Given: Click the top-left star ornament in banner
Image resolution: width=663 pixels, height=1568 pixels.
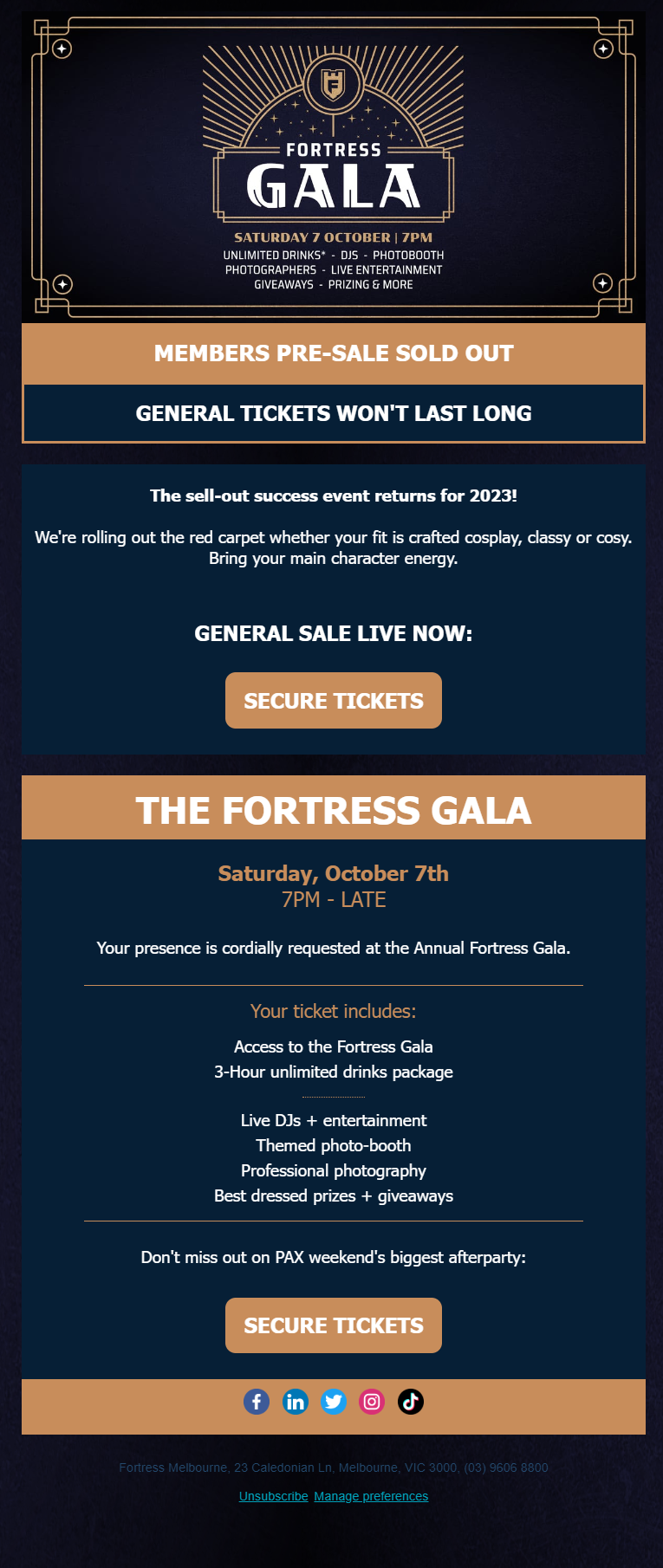Looking at the screenshot, I should point(62,49).
